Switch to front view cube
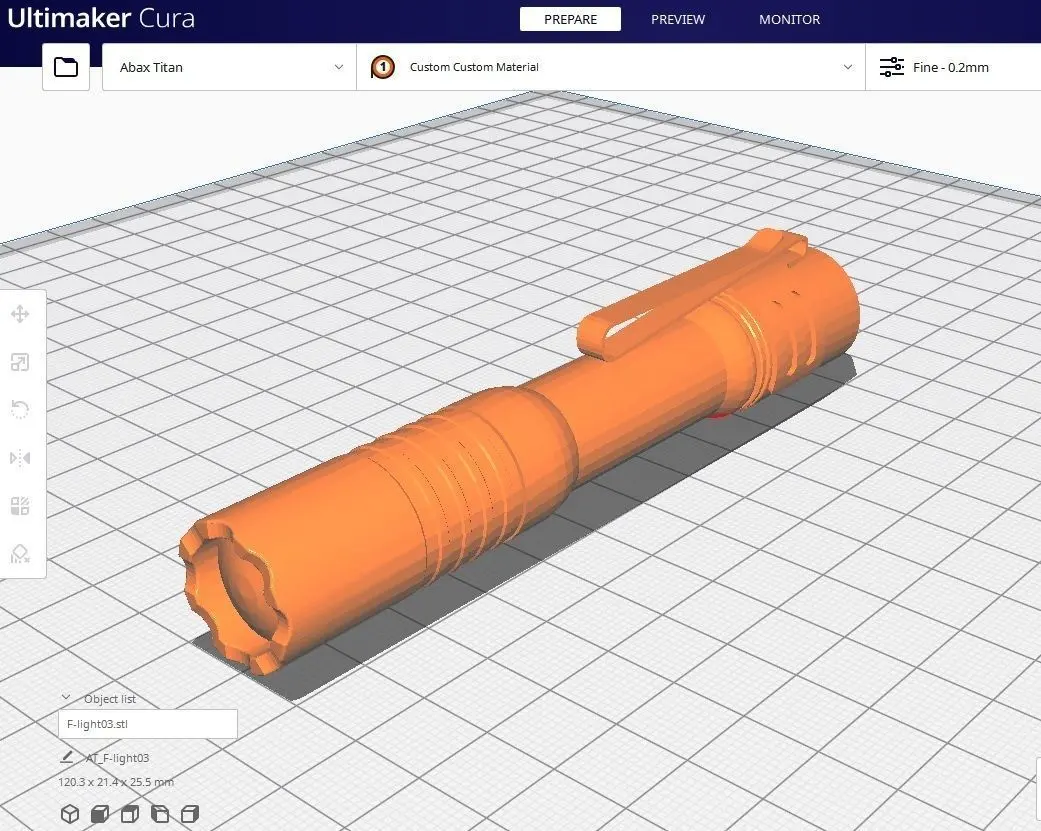 [100, 814]
